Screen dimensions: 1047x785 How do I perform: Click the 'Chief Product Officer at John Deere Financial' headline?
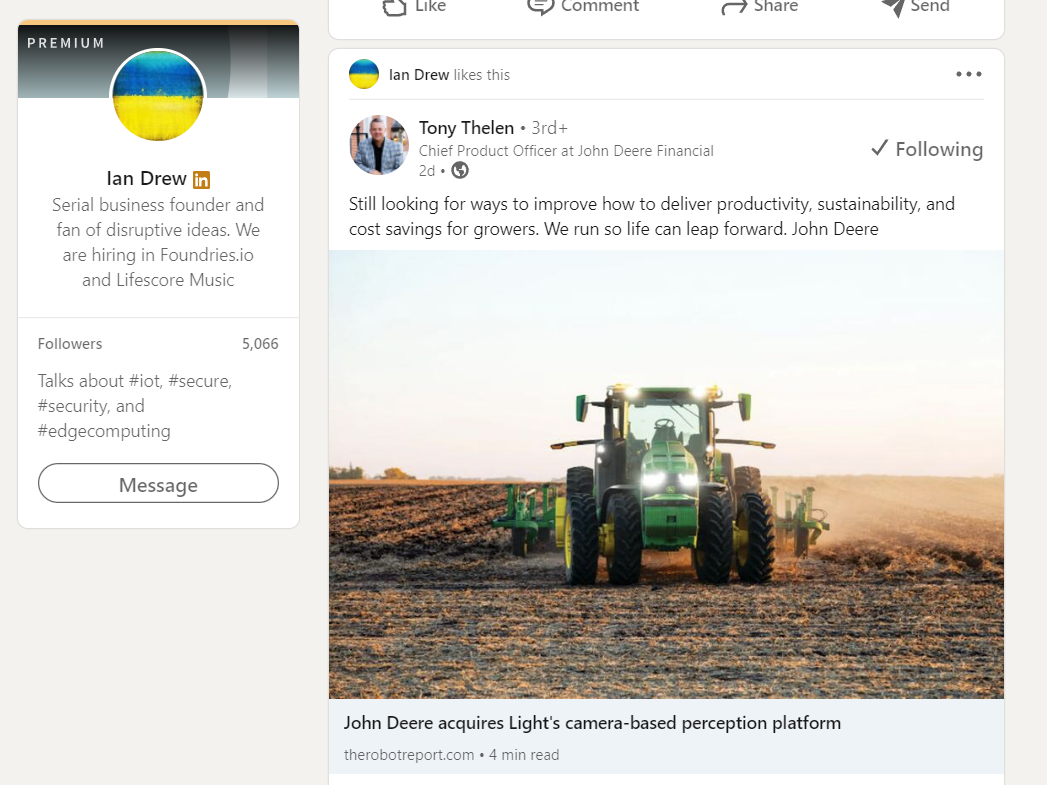(x=566, y=151)
